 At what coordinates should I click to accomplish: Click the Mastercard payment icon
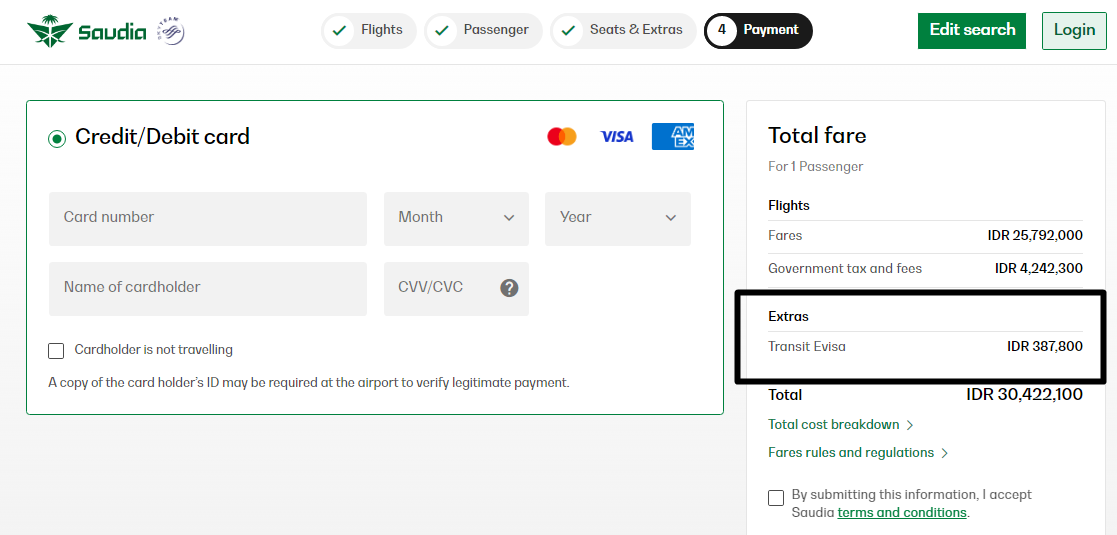tap(562, 137)
